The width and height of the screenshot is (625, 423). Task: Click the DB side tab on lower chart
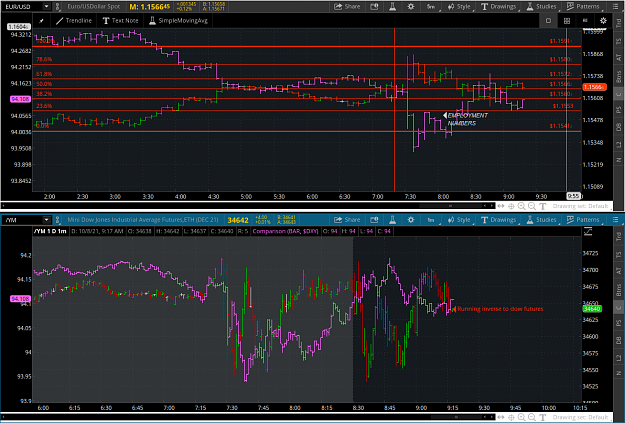[x=619, y=340]
